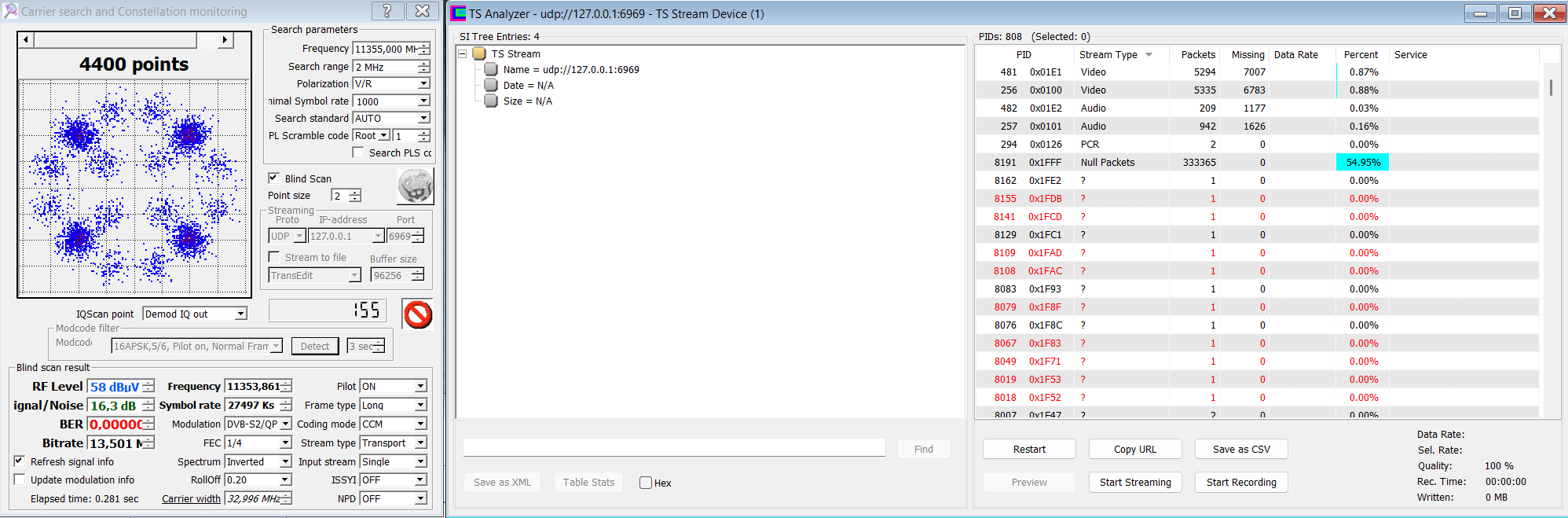Open the RollOff dropdown

[285, 479]
